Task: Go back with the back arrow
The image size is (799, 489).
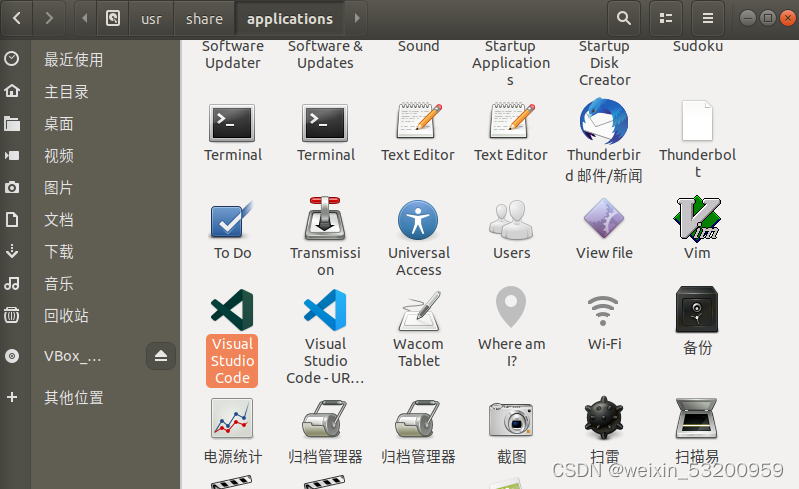Action: click(17, 18)
